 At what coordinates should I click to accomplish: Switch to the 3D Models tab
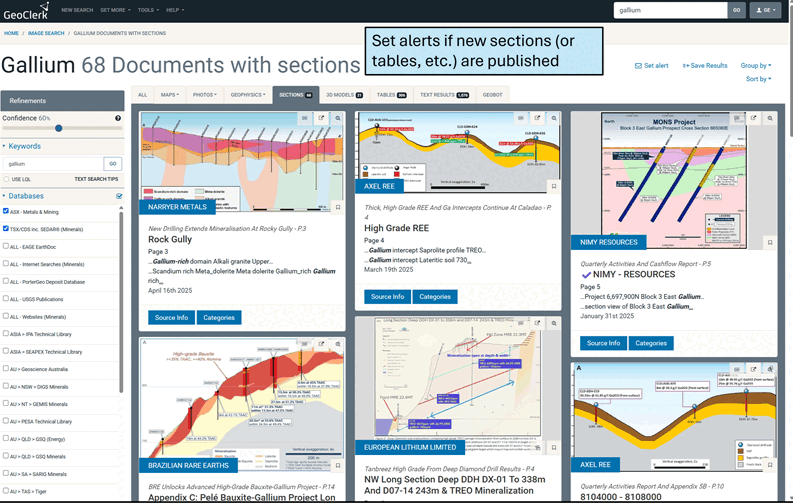coord(343,95)
